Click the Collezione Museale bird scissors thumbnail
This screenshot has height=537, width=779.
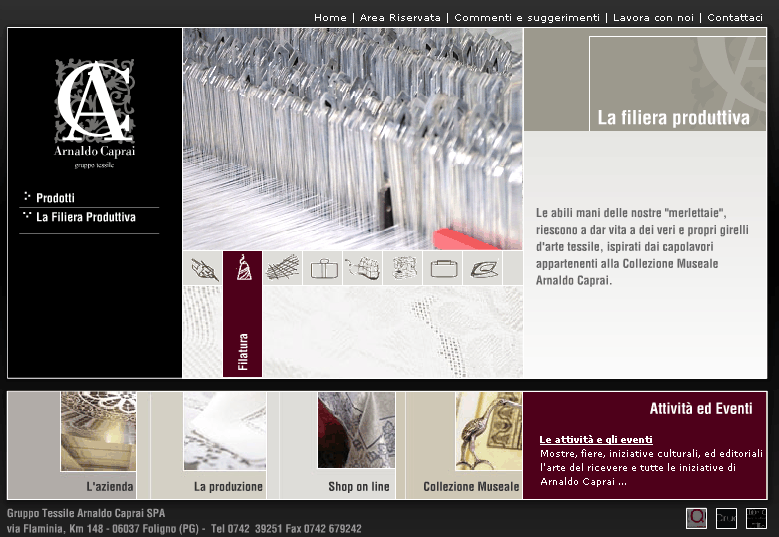[x=489, y=431]
